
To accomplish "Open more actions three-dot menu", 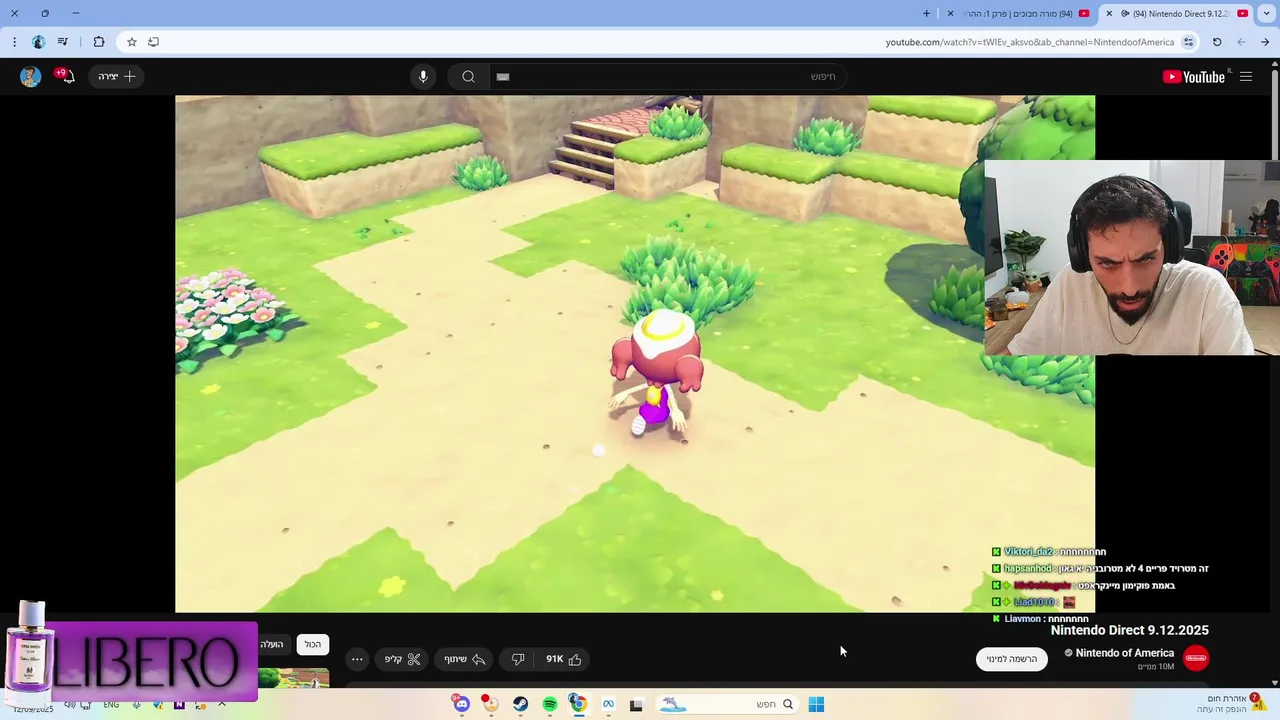I will [357, 659].
